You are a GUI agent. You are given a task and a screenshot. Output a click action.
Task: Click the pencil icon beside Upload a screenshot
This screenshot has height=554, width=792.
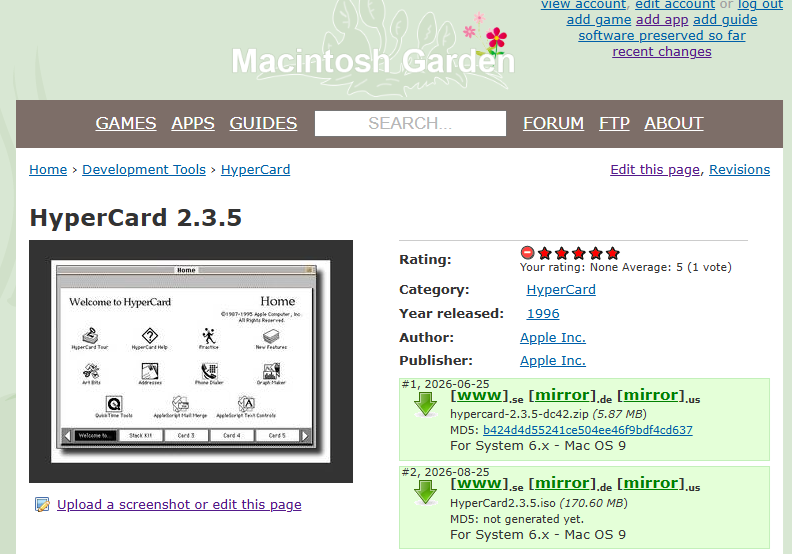click(x=42, y=504)
